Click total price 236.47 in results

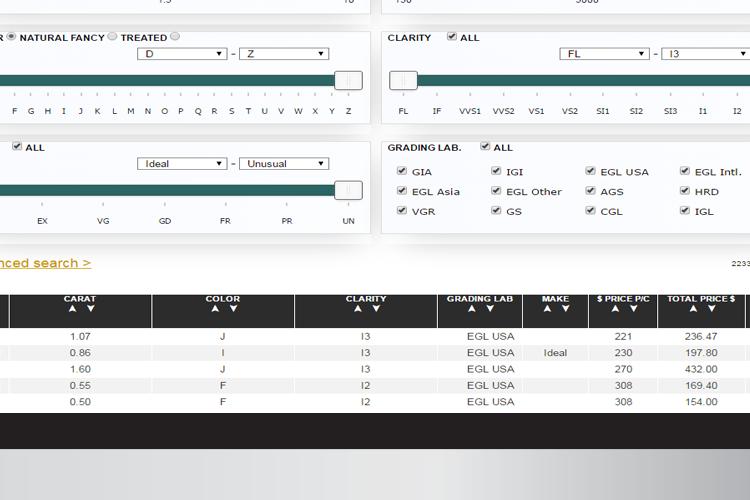701,336
